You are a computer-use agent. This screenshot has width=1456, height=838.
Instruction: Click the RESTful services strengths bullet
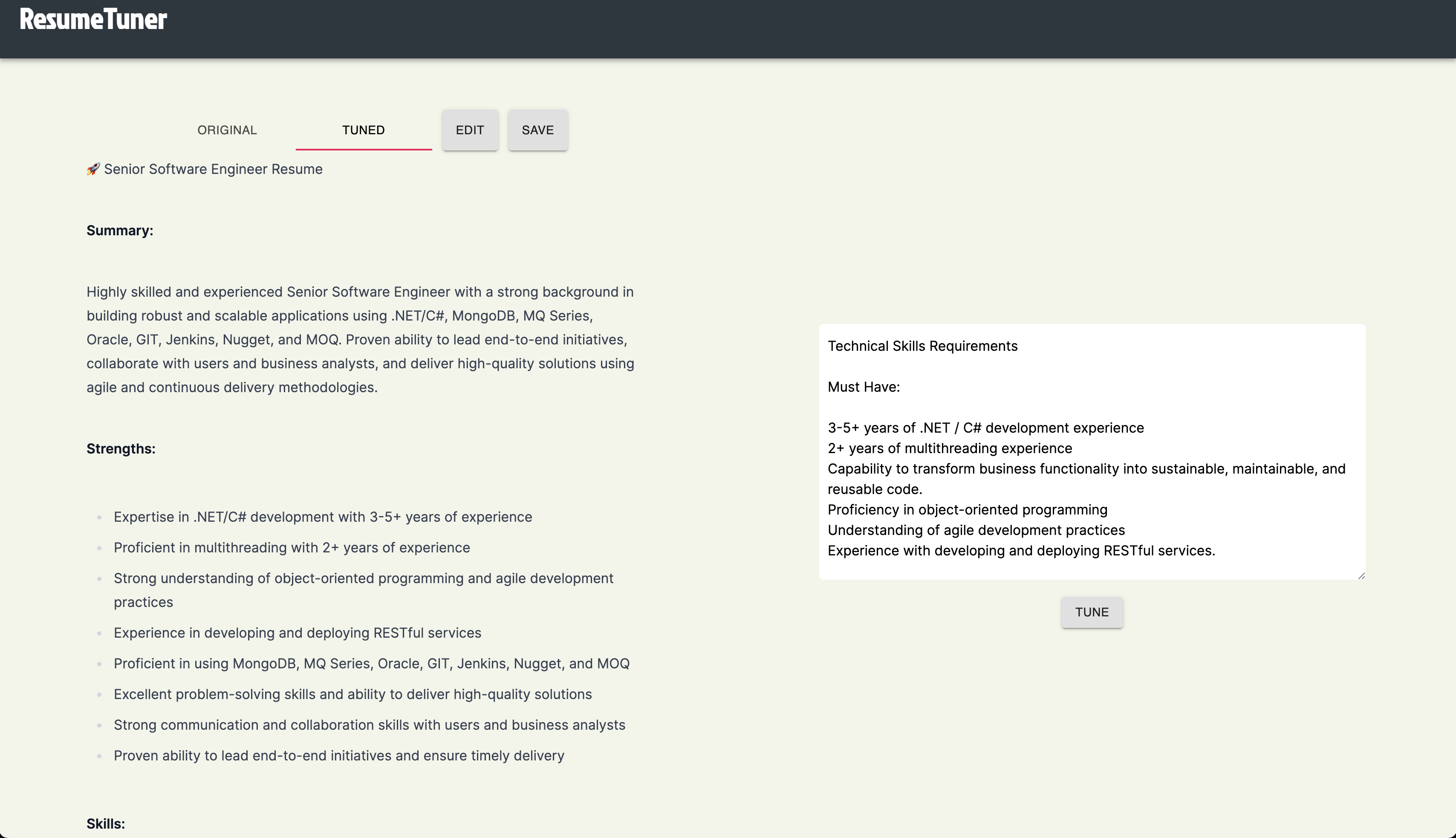tap(298, 633)
